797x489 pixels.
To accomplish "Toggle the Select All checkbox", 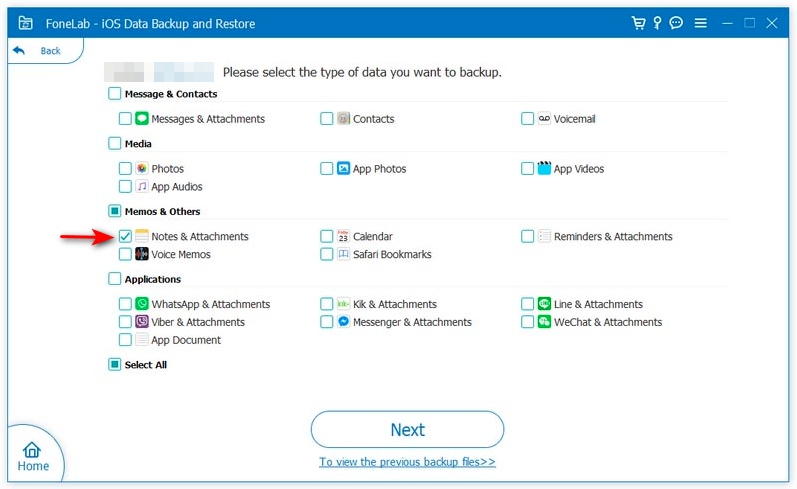I will coord(114,365).
